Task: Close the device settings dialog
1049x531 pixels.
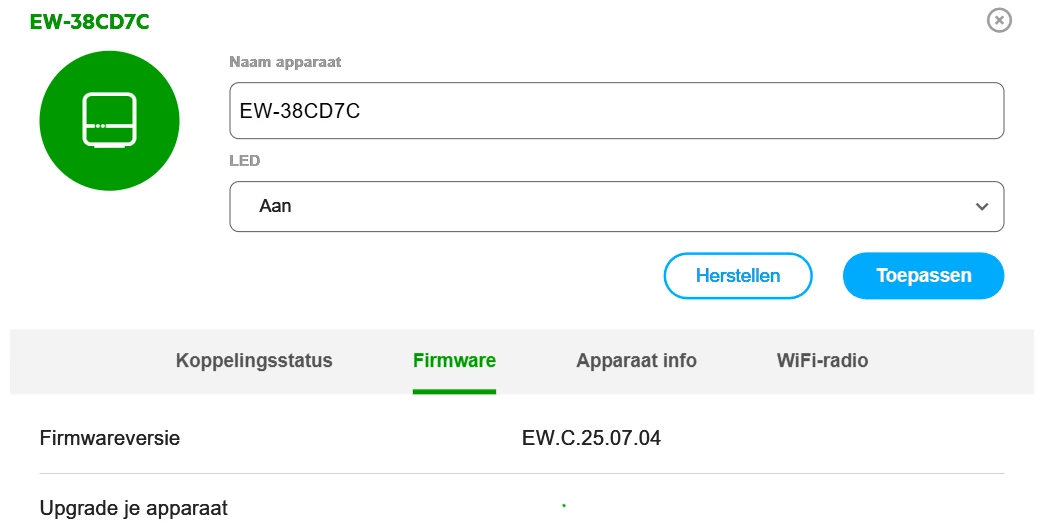Action: pos(999,20)
